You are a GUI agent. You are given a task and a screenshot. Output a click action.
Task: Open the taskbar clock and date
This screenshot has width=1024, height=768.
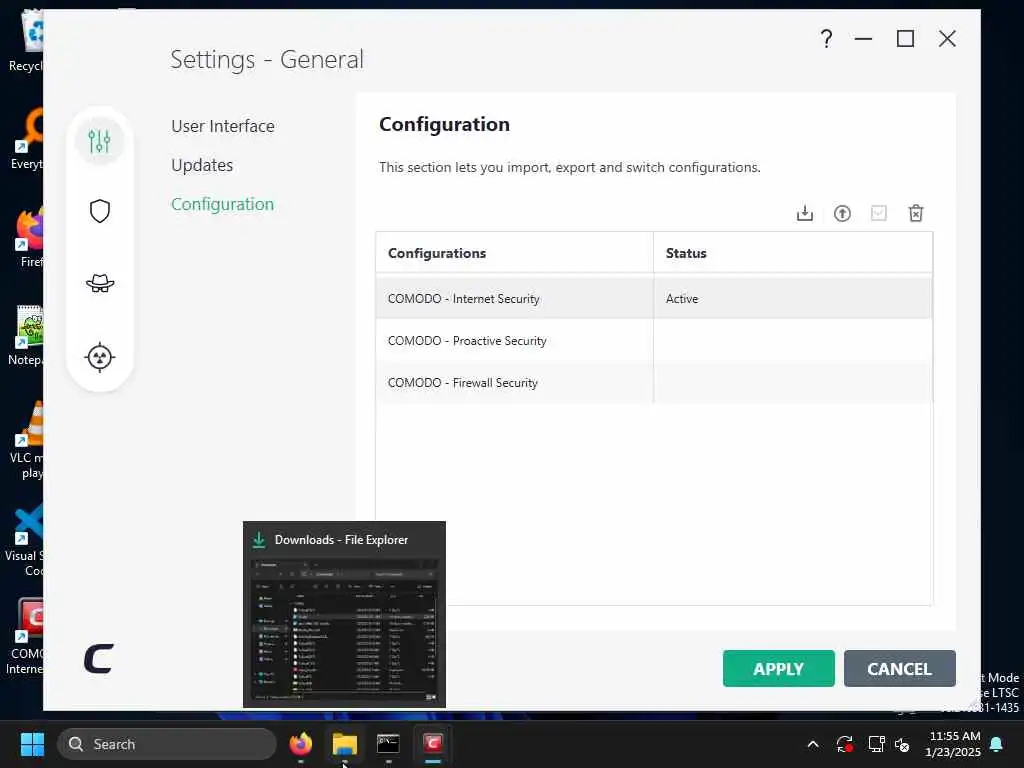[x=953, y=744]
